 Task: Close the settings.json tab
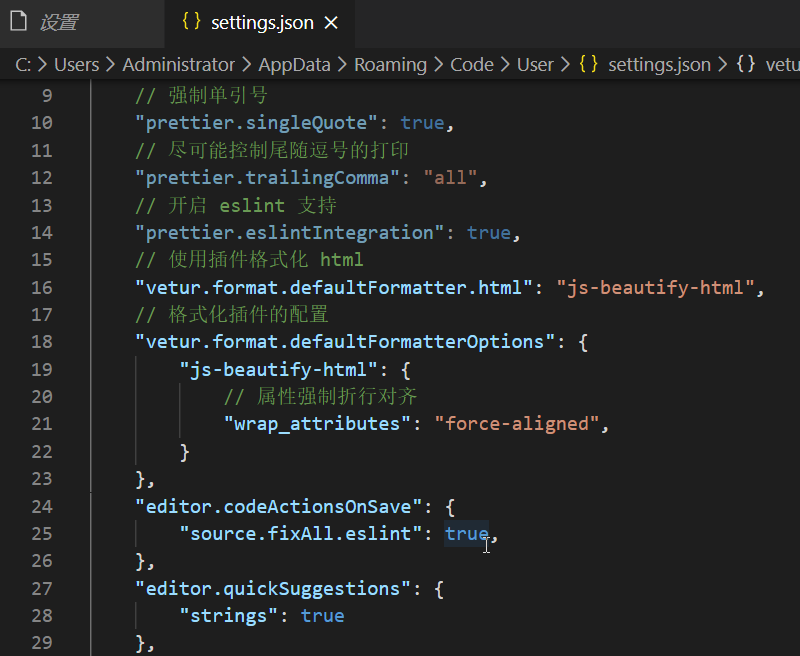(331, 22)
